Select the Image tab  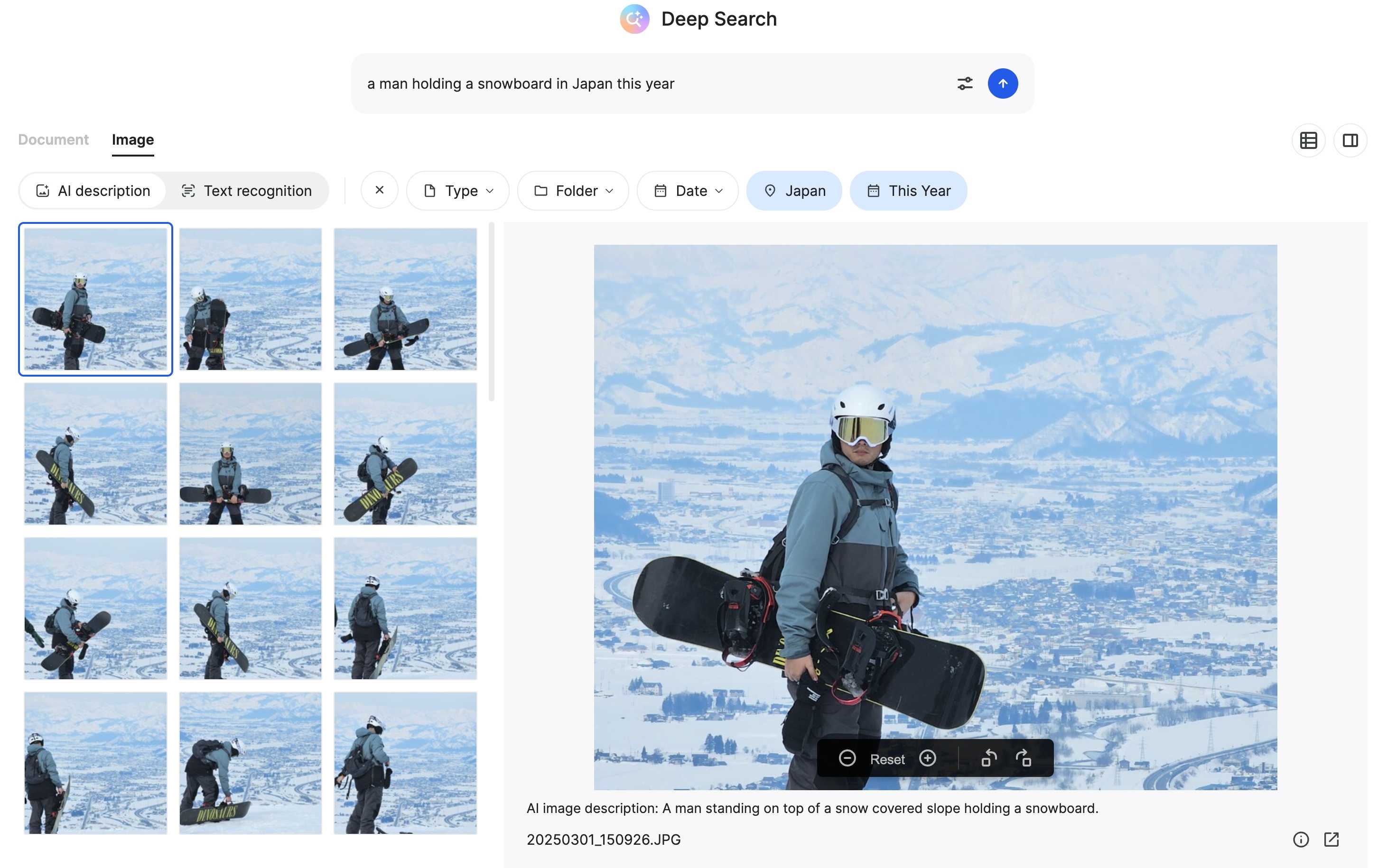point(132,139)
